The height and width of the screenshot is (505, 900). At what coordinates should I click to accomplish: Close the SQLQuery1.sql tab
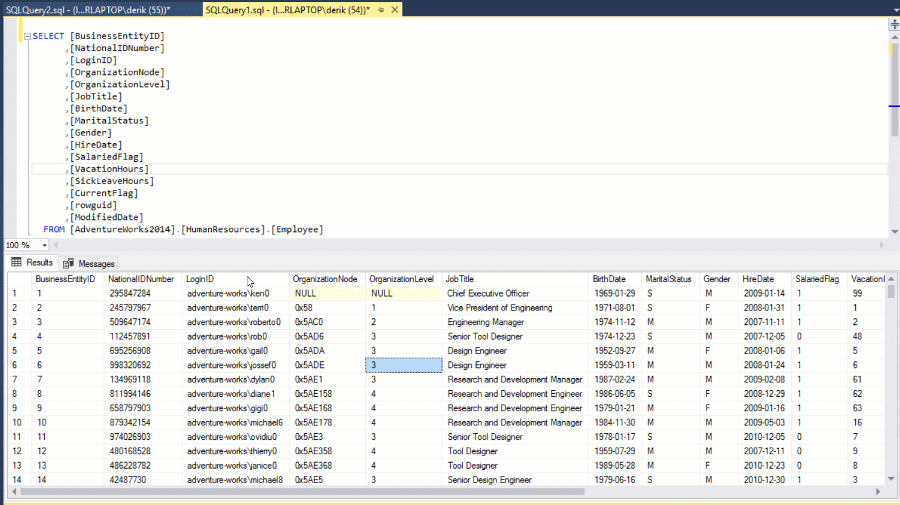coord(394,9)
